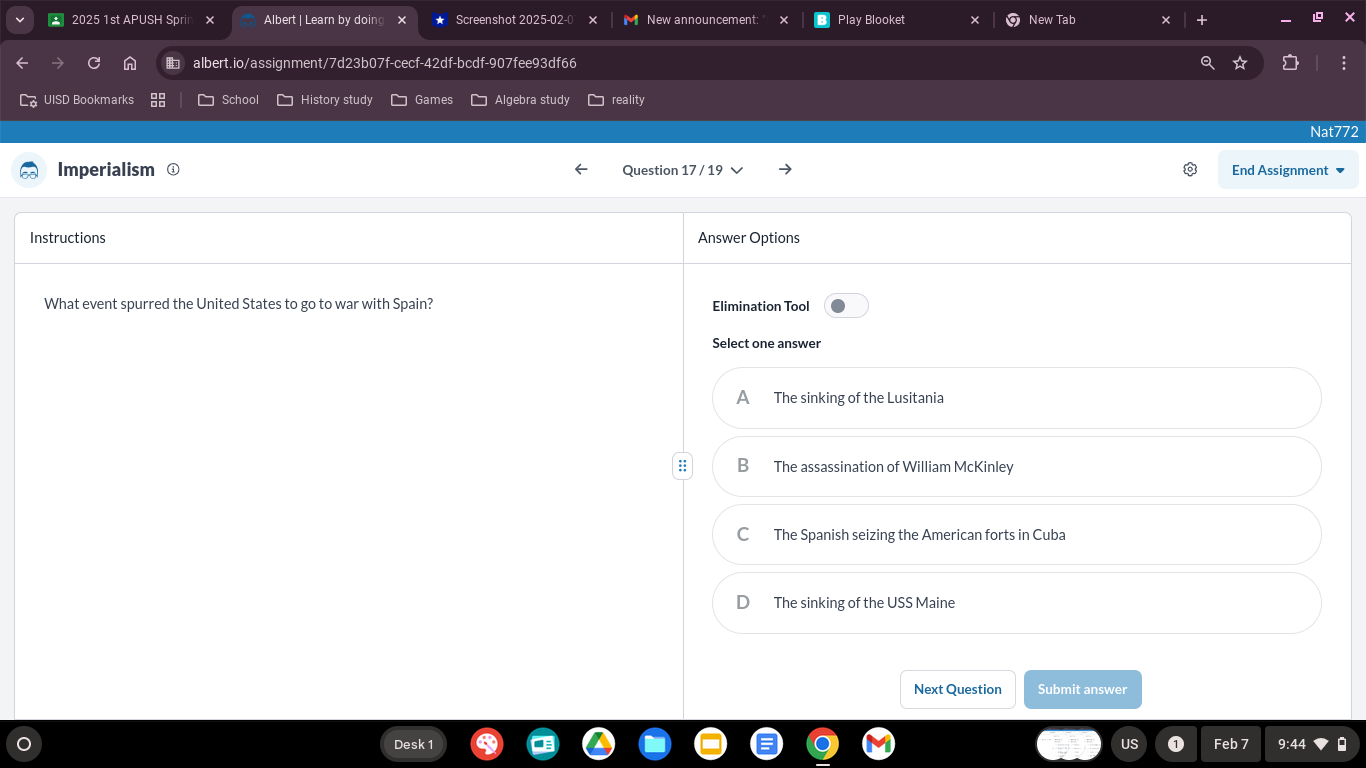The height and width of the screenshot is (768, 1366).
Task: Click the Nat772 username text
Action: click(1334, 132)
